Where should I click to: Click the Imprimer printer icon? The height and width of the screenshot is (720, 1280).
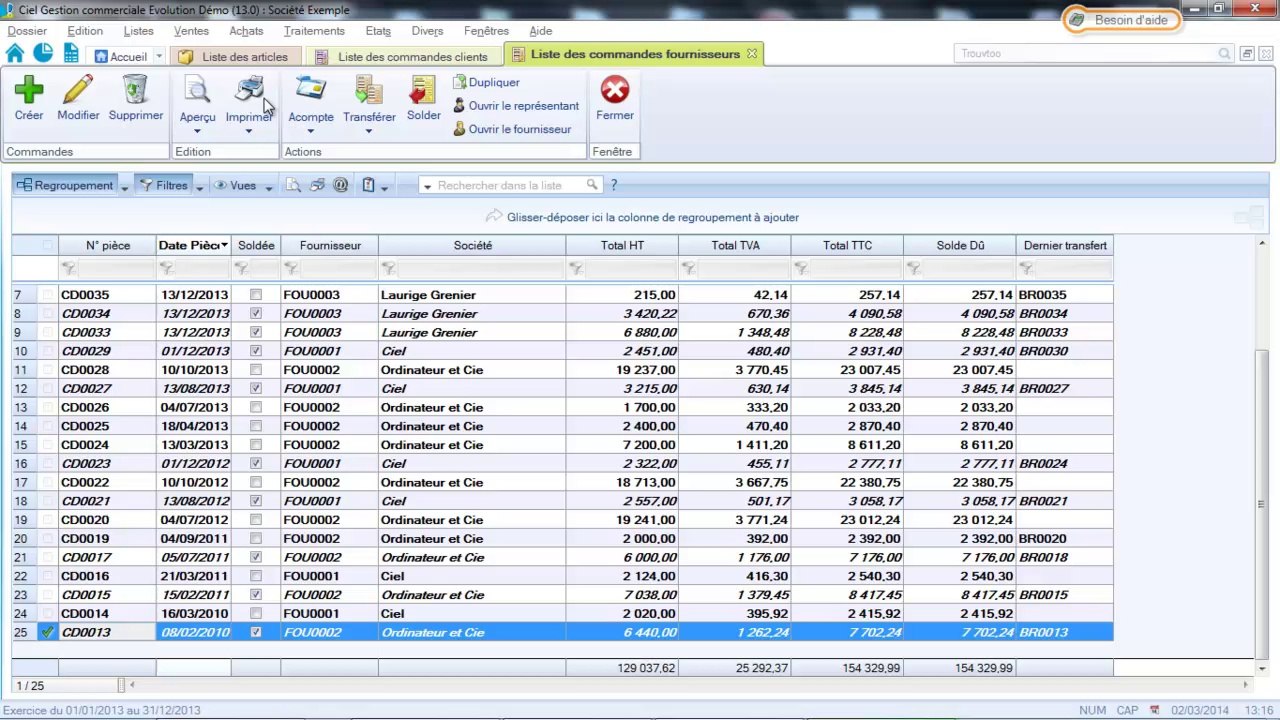tap(249, 90)
